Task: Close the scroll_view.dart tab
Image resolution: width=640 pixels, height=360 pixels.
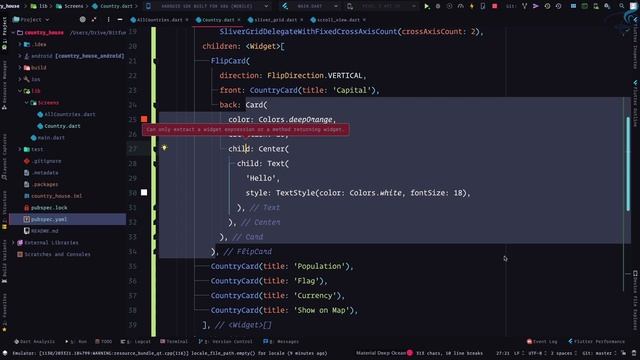Action: (x=364, y=20)
